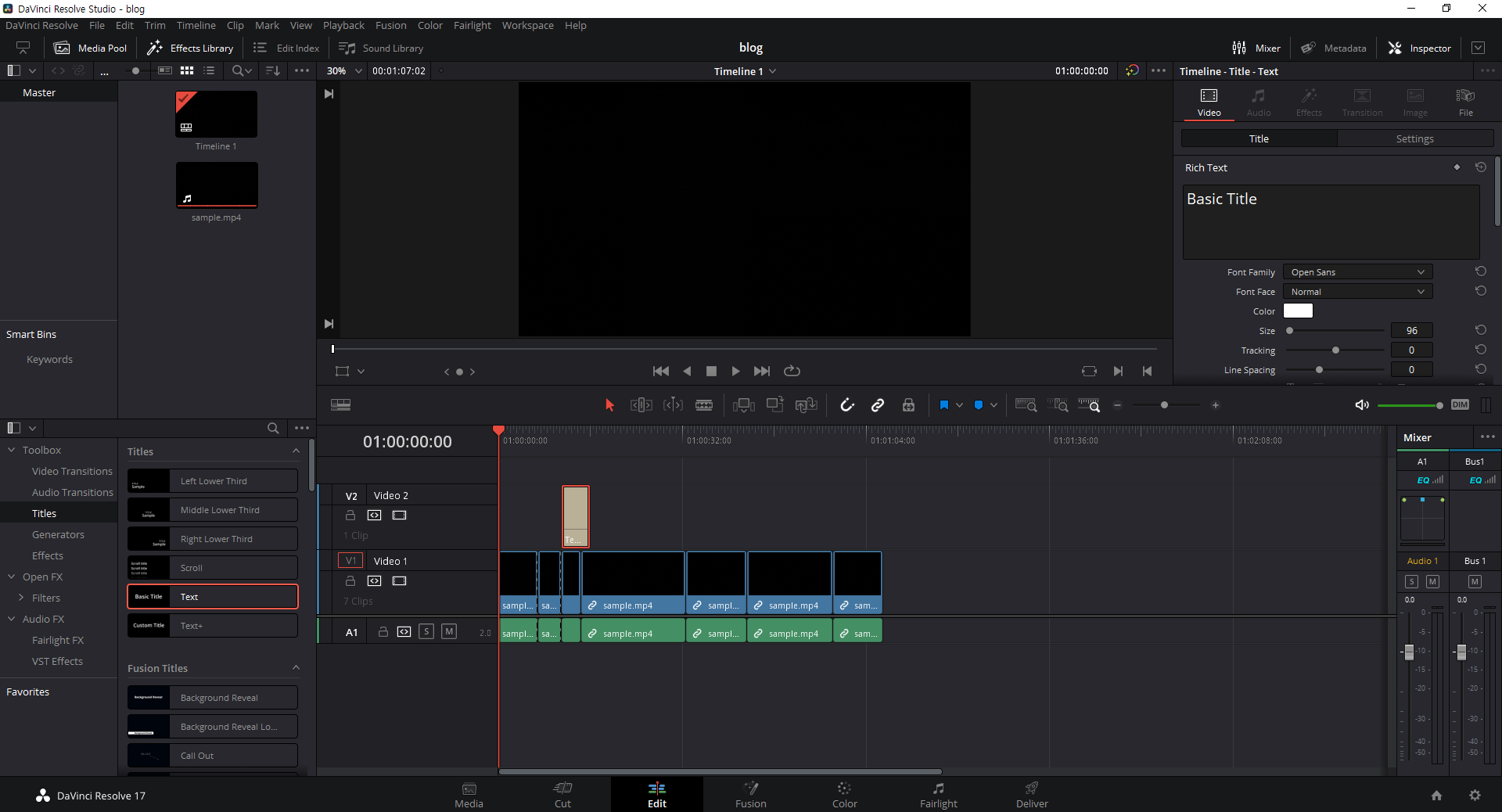Open viewer zoom 30% dropdown

(x=344, y=70)
